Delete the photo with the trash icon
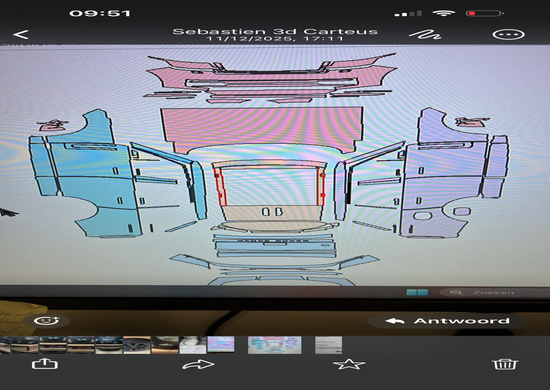The height and width of the screenshot is (390, 550). tap(505, 364)
